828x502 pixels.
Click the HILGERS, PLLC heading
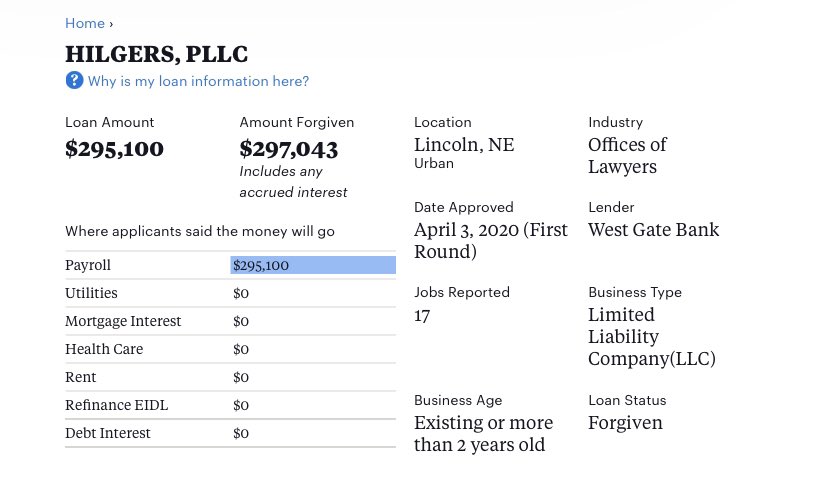click(x=156, y=54)
